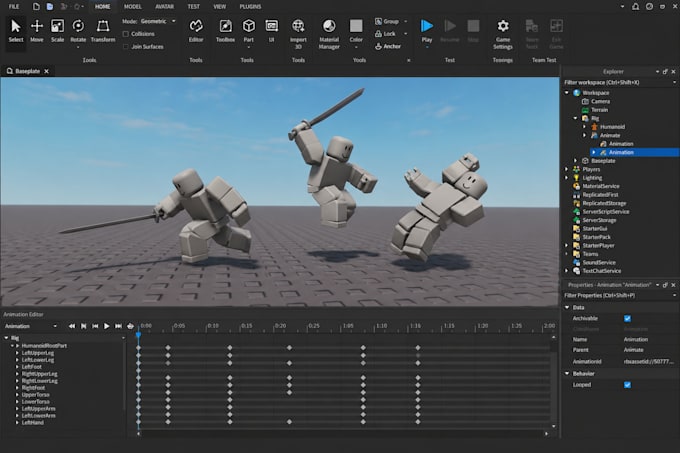
Task: Start the Play test
Action: pyautogui.click(x=427, y=31)
